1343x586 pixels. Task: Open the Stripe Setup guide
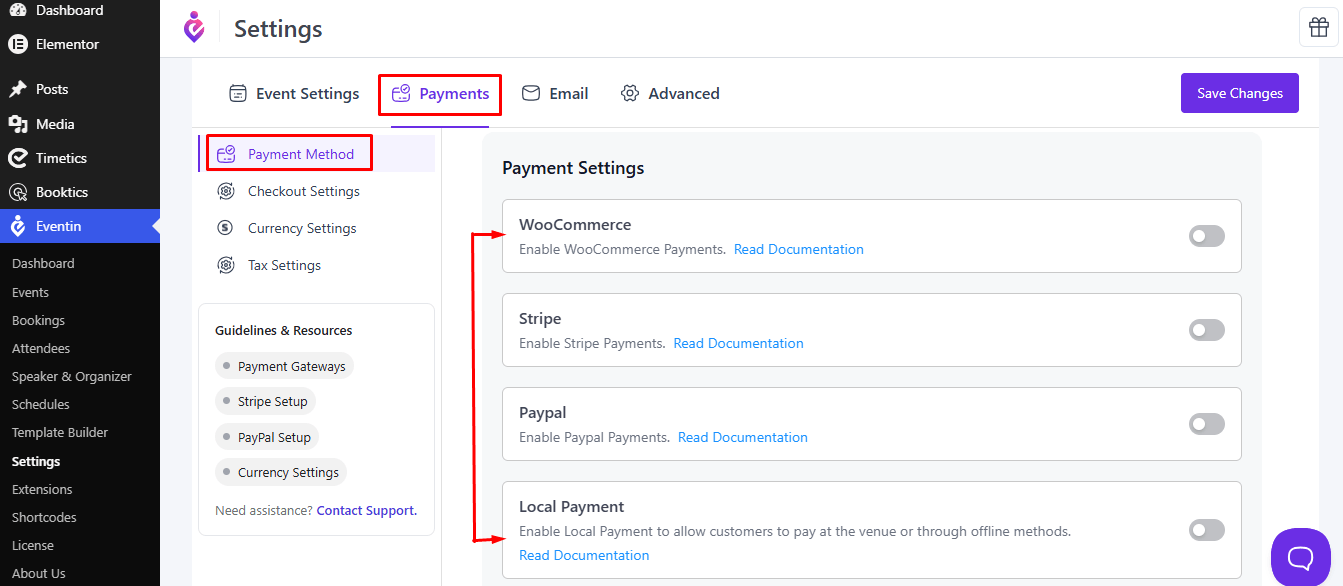(x=265, y=401)
